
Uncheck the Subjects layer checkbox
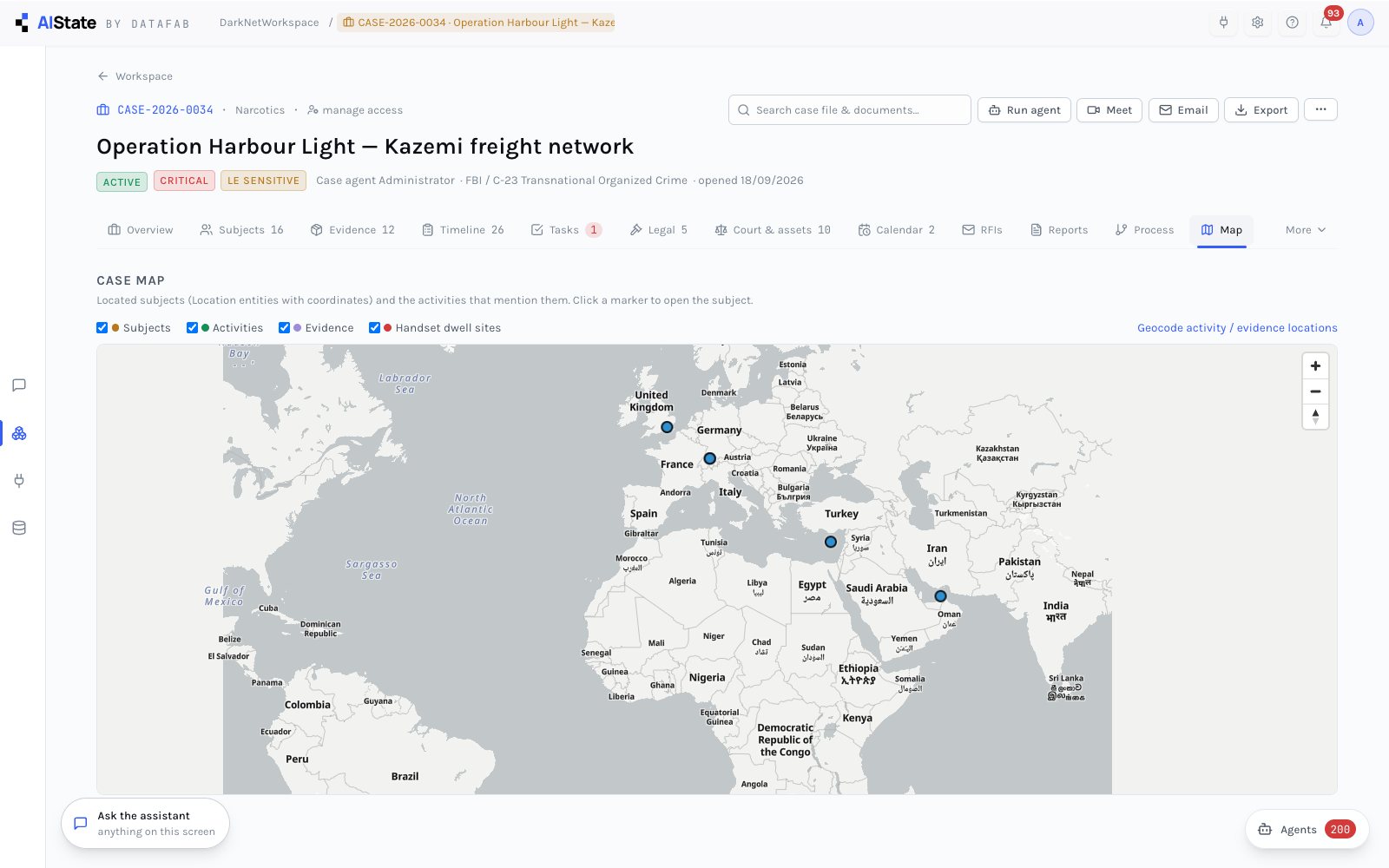click(x=102, y=327)
